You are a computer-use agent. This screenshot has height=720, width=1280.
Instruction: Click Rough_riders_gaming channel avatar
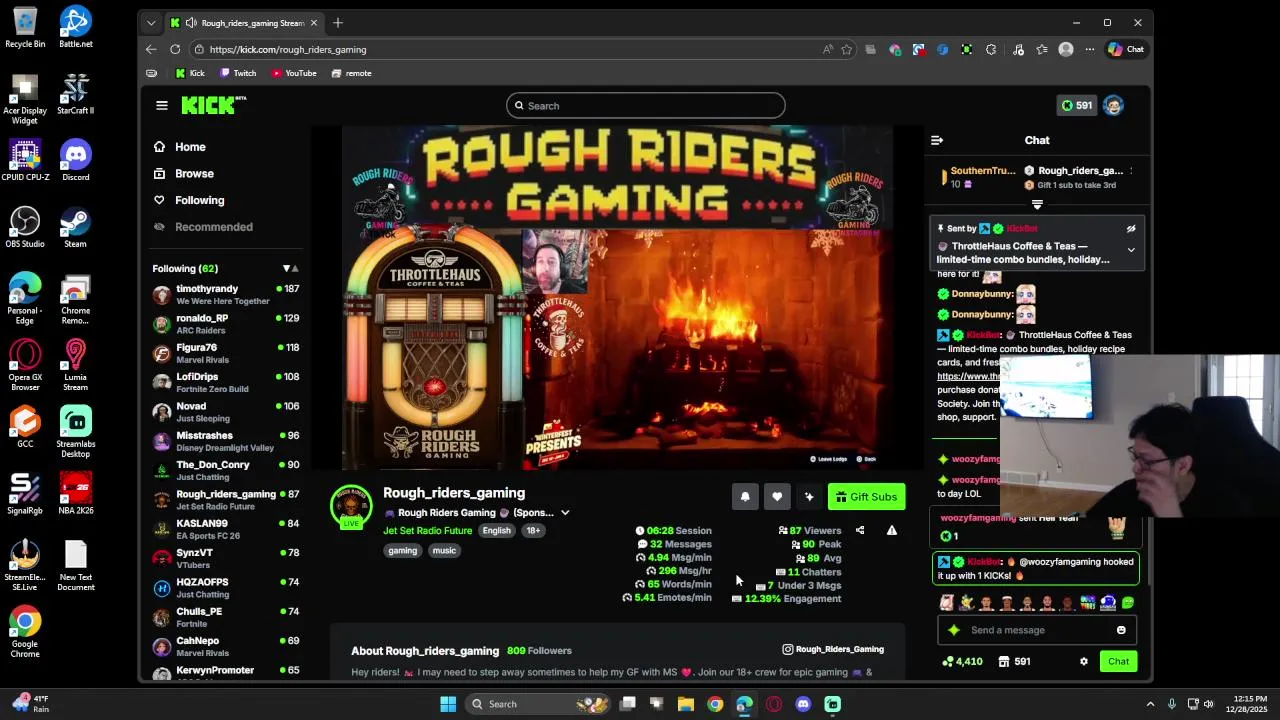pyautogui.click(x=351, y=507)
